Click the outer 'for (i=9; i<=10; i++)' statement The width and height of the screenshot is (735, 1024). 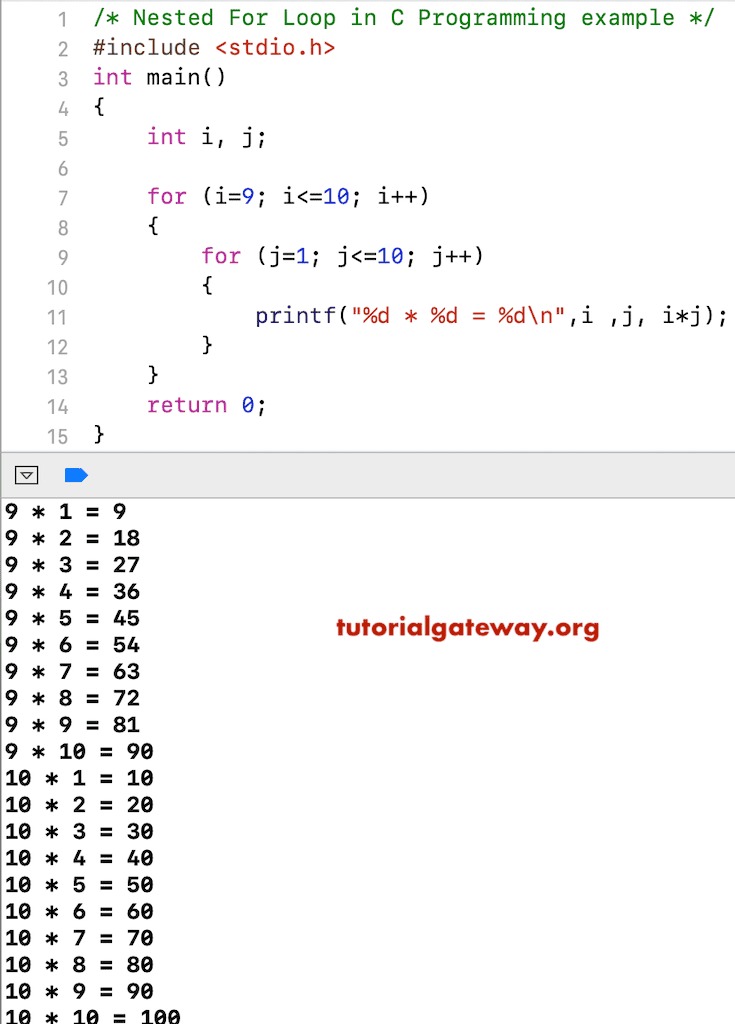click(288, 196)
